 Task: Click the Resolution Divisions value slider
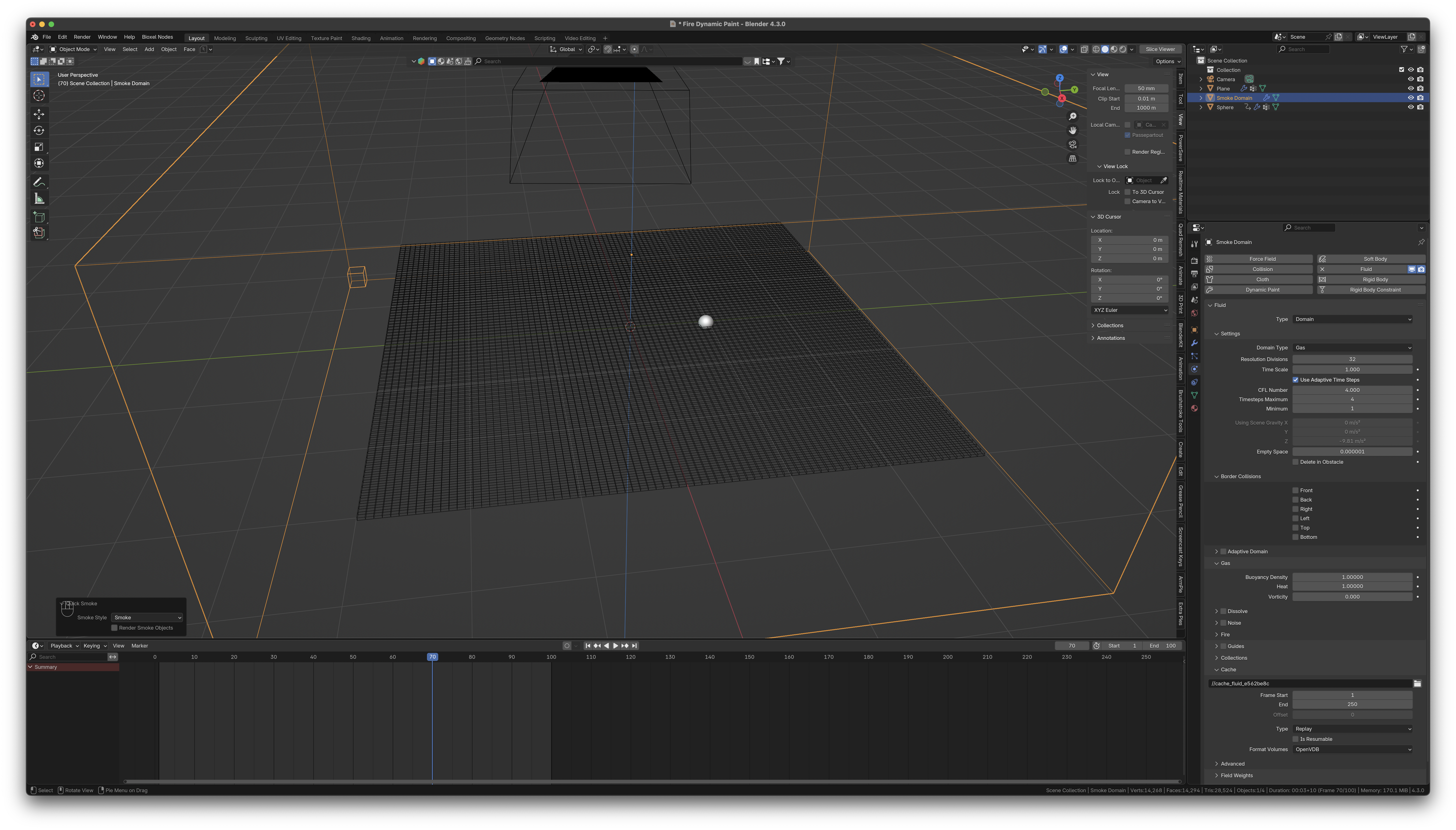point(1352,360)
